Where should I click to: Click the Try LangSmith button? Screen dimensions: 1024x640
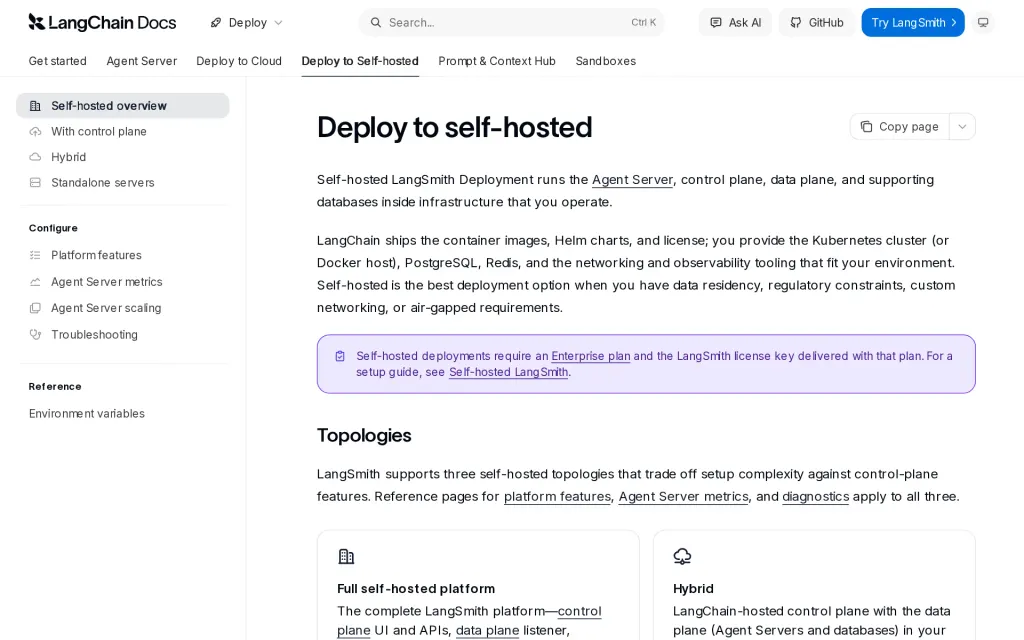pyautogui.click(x=913, y=22)
